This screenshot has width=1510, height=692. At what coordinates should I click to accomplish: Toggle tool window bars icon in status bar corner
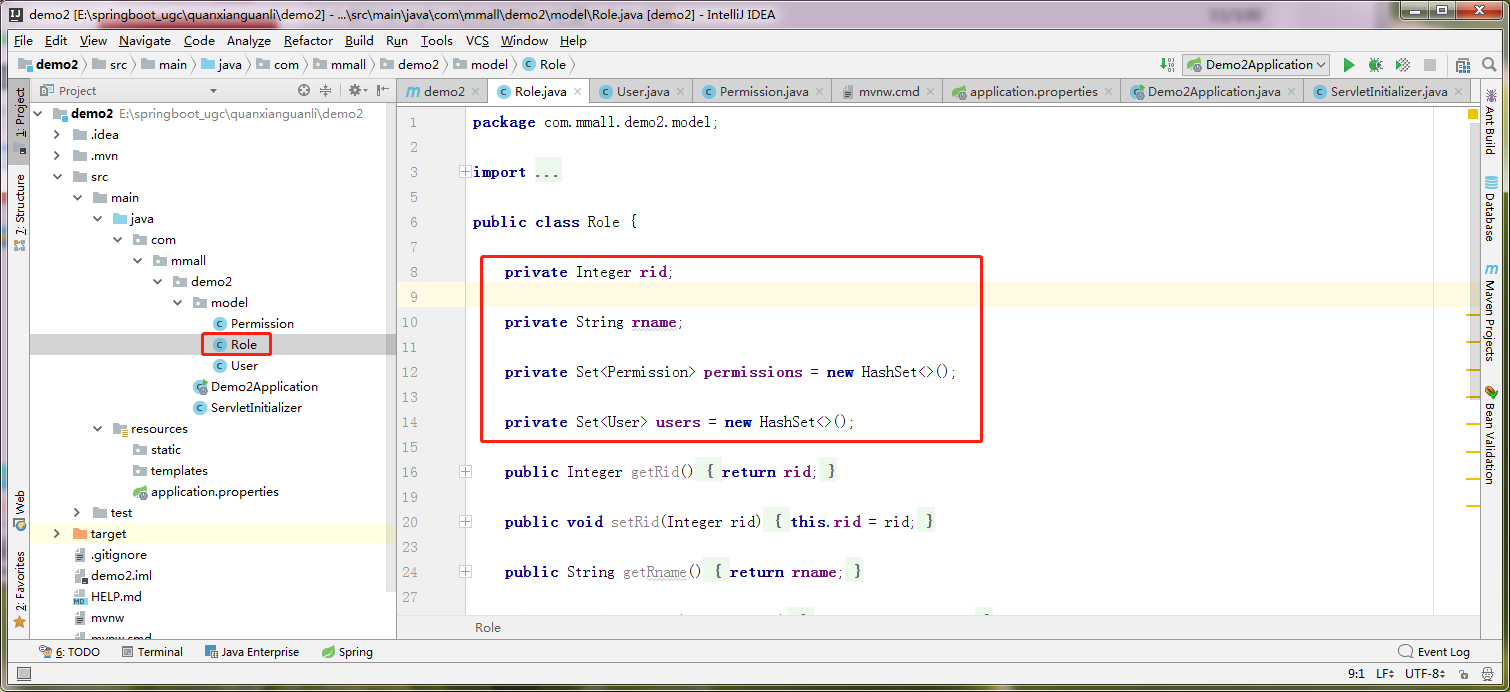tap(23, 675)
